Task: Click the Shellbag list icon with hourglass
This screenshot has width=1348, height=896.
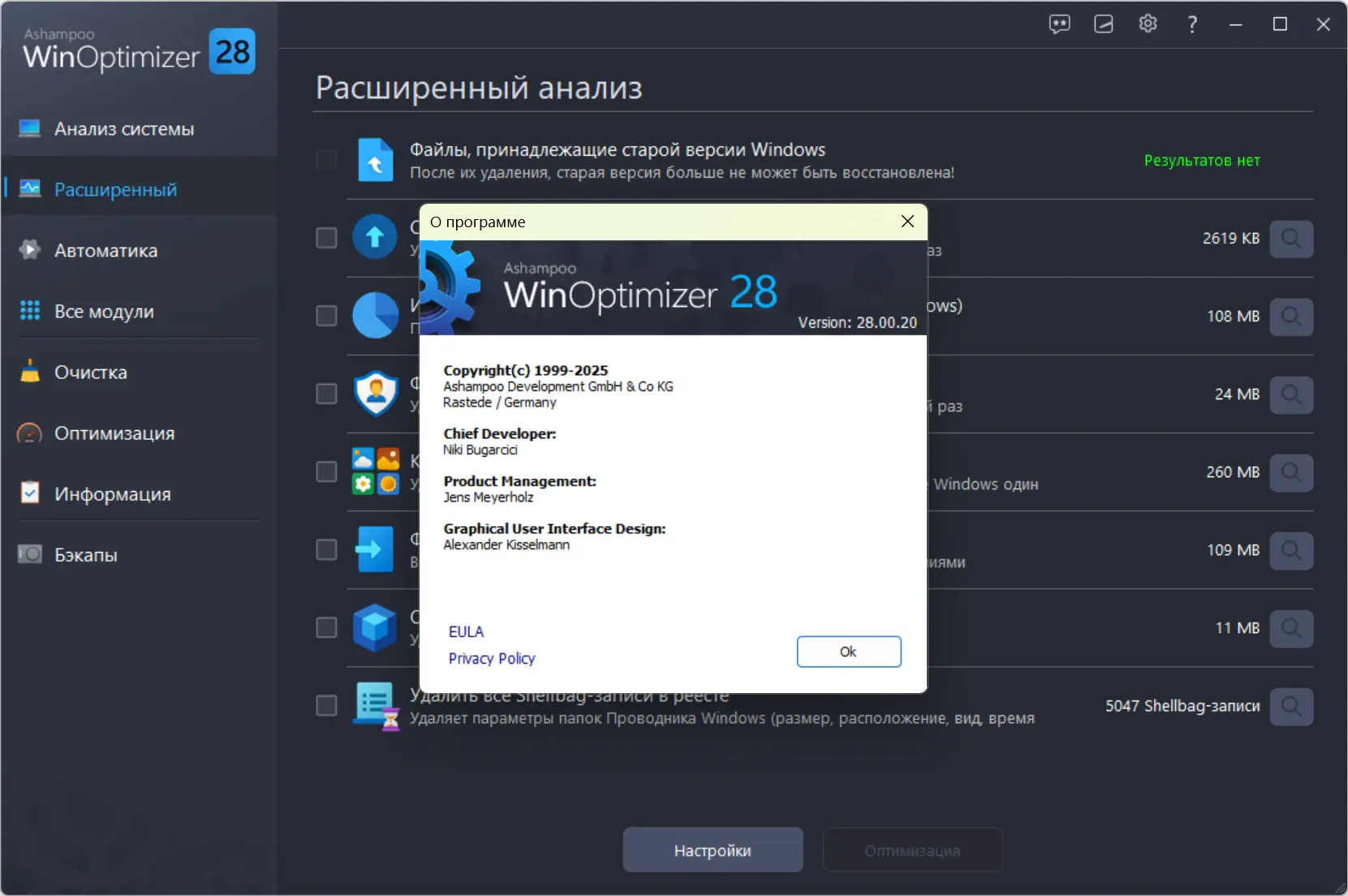Action: tap(377, 706)
